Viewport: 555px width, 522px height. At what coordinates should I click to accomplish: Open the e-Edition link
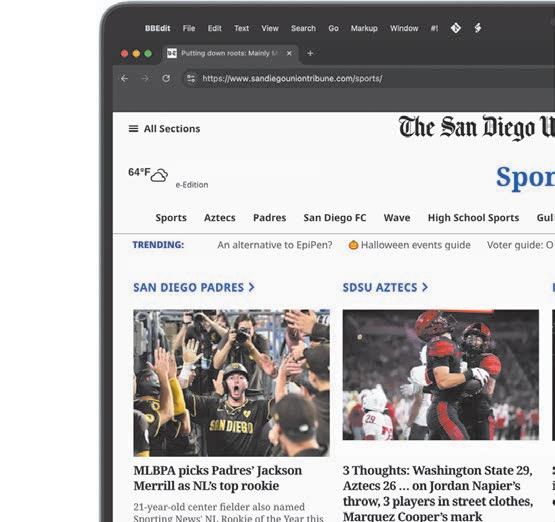(x=192, y=185)
